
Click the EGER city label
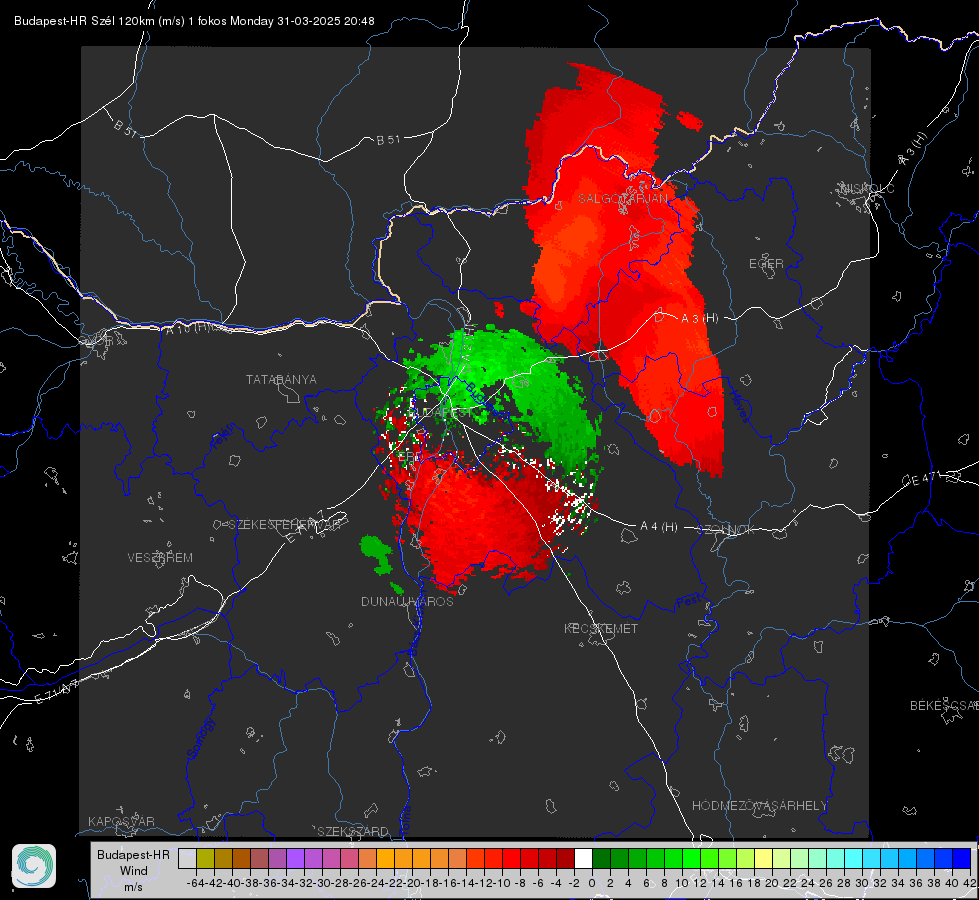point(766,264)
